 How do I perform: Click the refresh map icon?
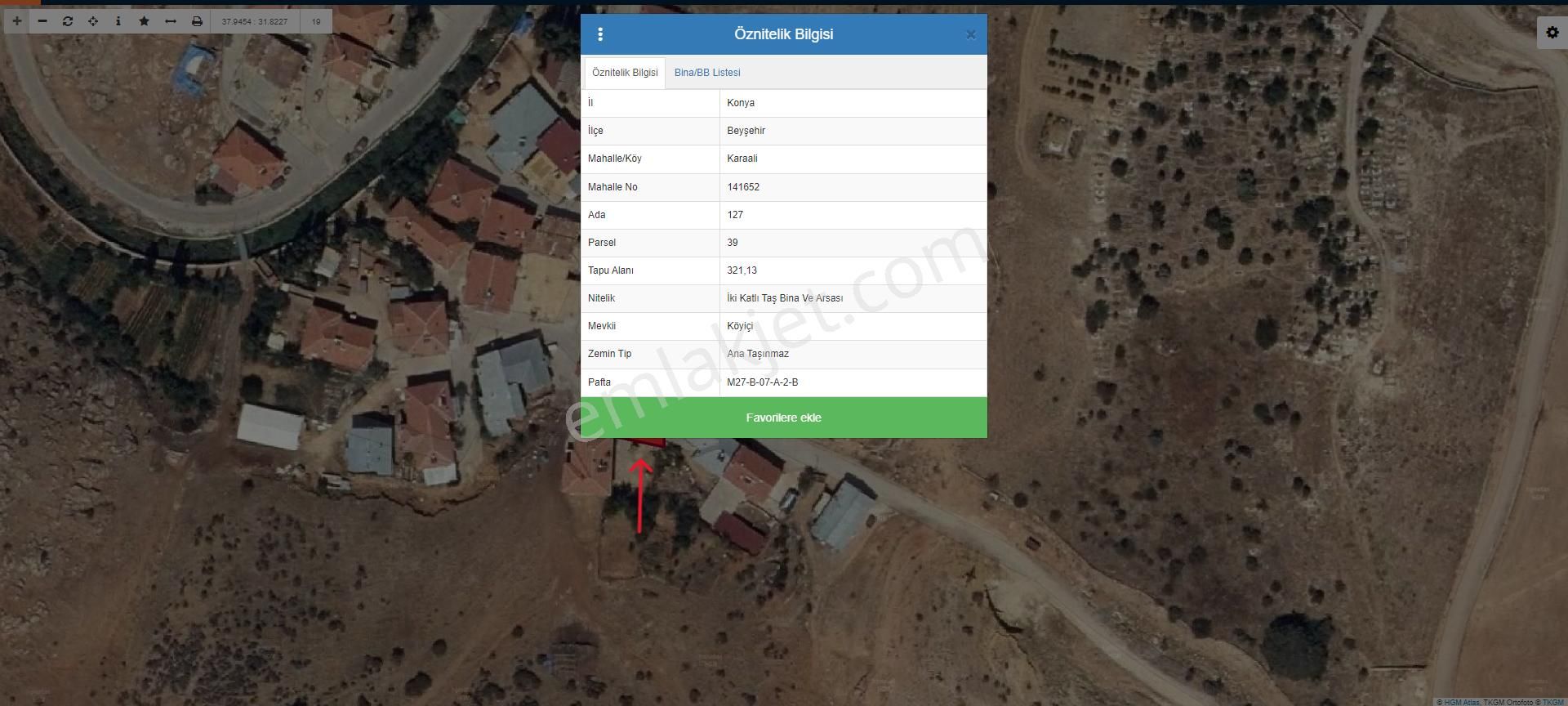coord(68,21)
